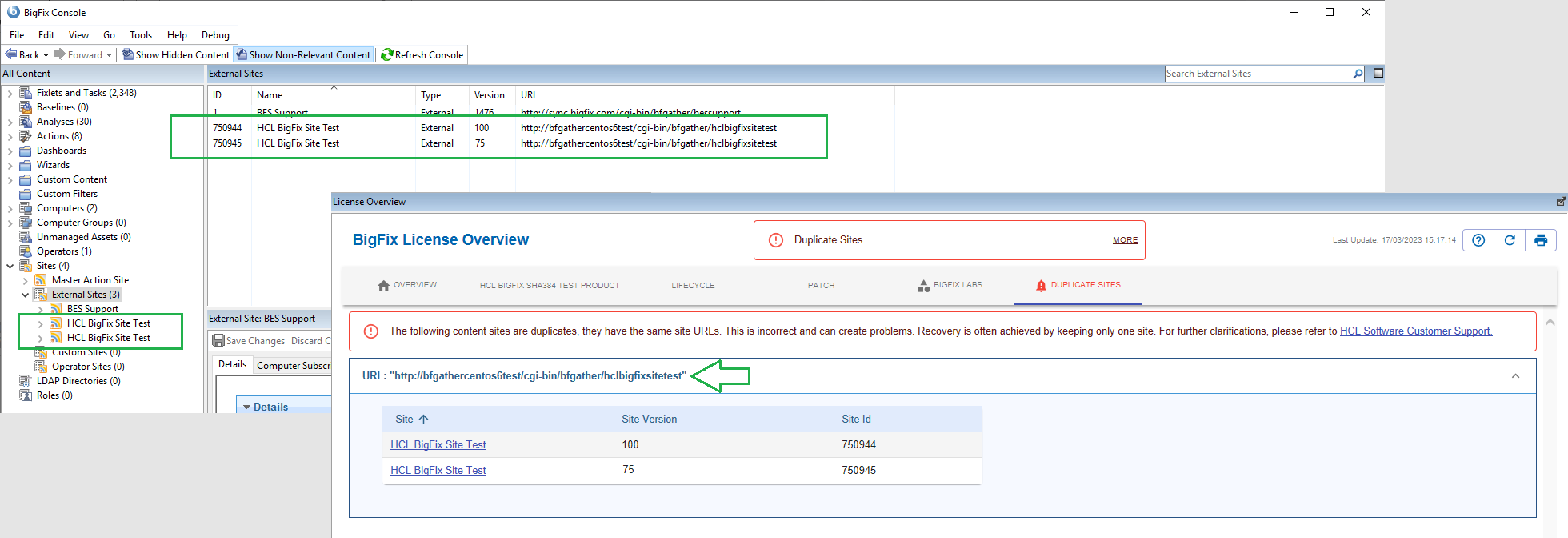The height and width of the screenshot is (538, 1568).
Task: Expand the Analyses tree node
Action: pyautogui.click(x=10, y=122)
